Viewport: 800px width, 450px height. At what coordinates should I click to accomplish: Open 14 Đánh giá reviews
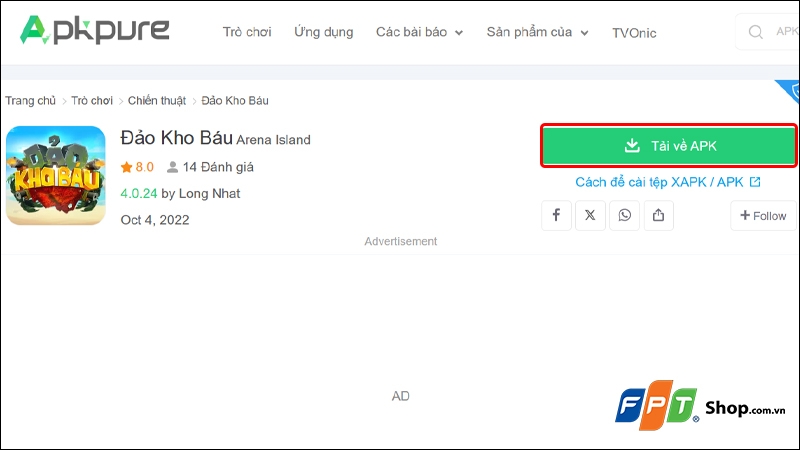point(210,167)
